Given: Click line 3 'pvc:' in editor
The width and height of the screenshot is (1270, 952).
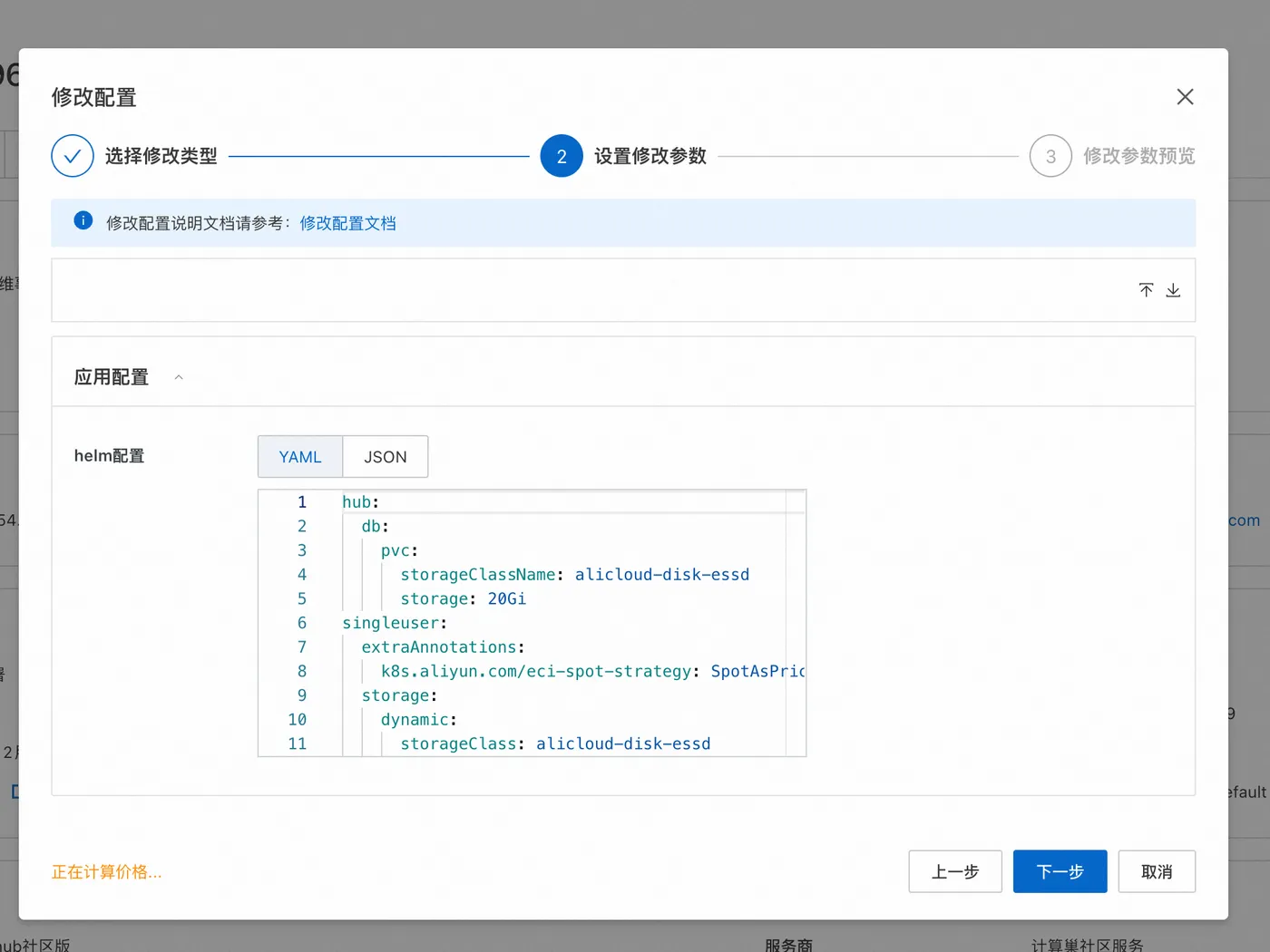Looking at the screenshot, I should click(x=400, y=550).
